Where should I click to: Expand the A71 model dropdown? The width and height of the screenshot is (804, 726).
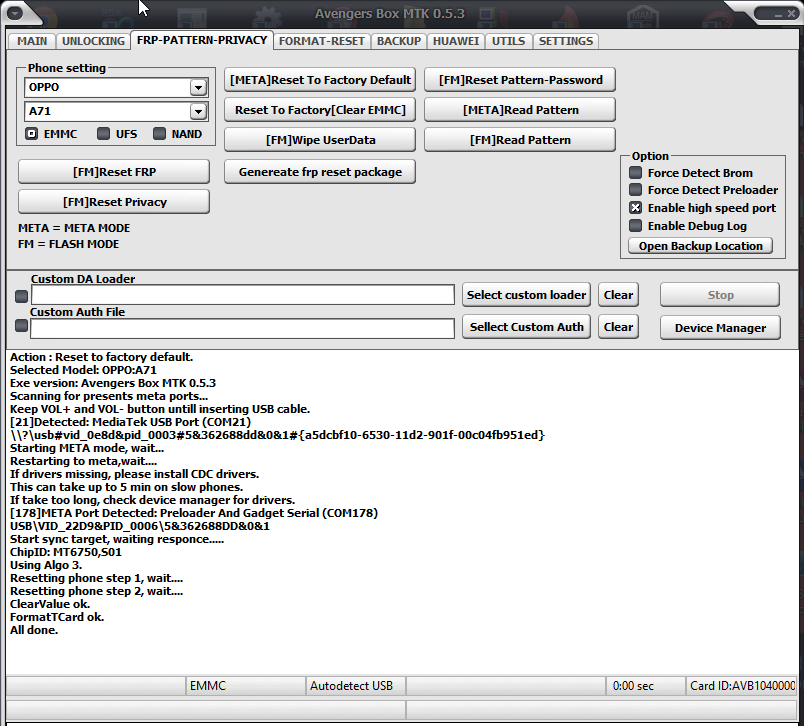pyautogui.click(x=198, y=111)
